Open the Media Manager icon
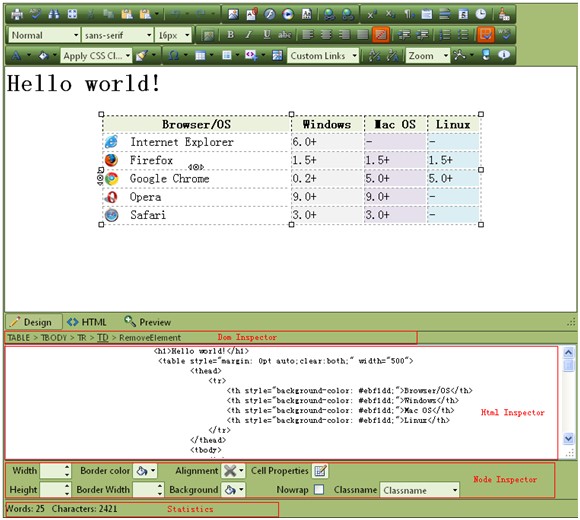 pyautogui.click(x=288, y=14)
